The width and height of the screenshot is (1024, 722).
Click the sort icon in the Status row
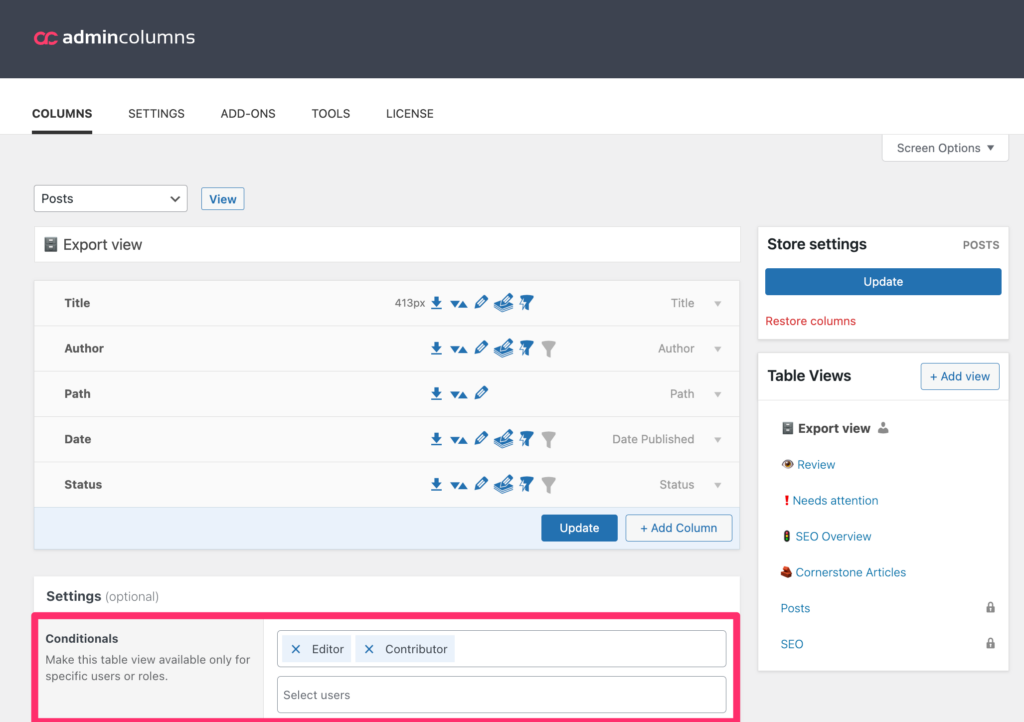click(458, 485)
